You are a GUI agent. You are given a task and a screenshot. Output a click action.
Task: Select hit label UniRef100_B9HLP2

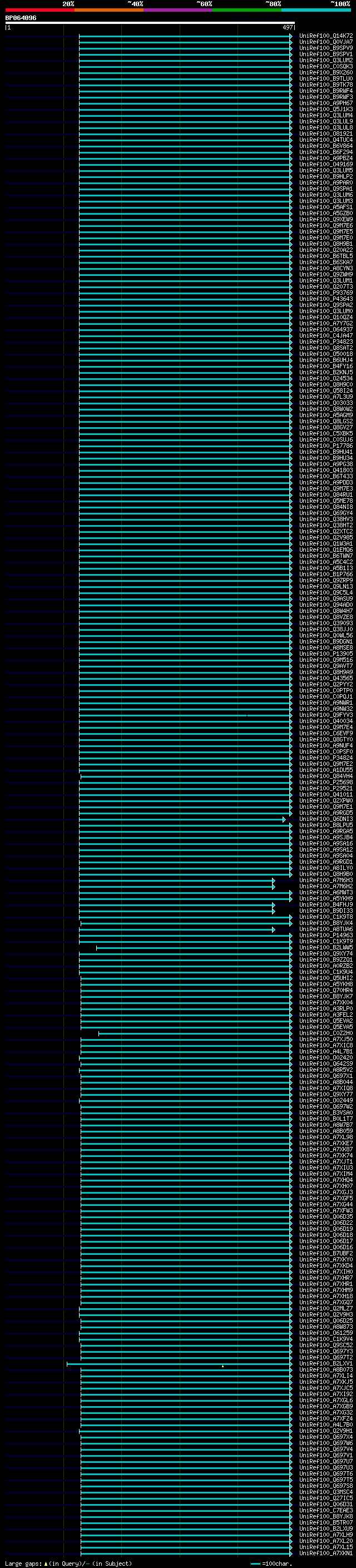pyautogui.click(x=326, y=176)
